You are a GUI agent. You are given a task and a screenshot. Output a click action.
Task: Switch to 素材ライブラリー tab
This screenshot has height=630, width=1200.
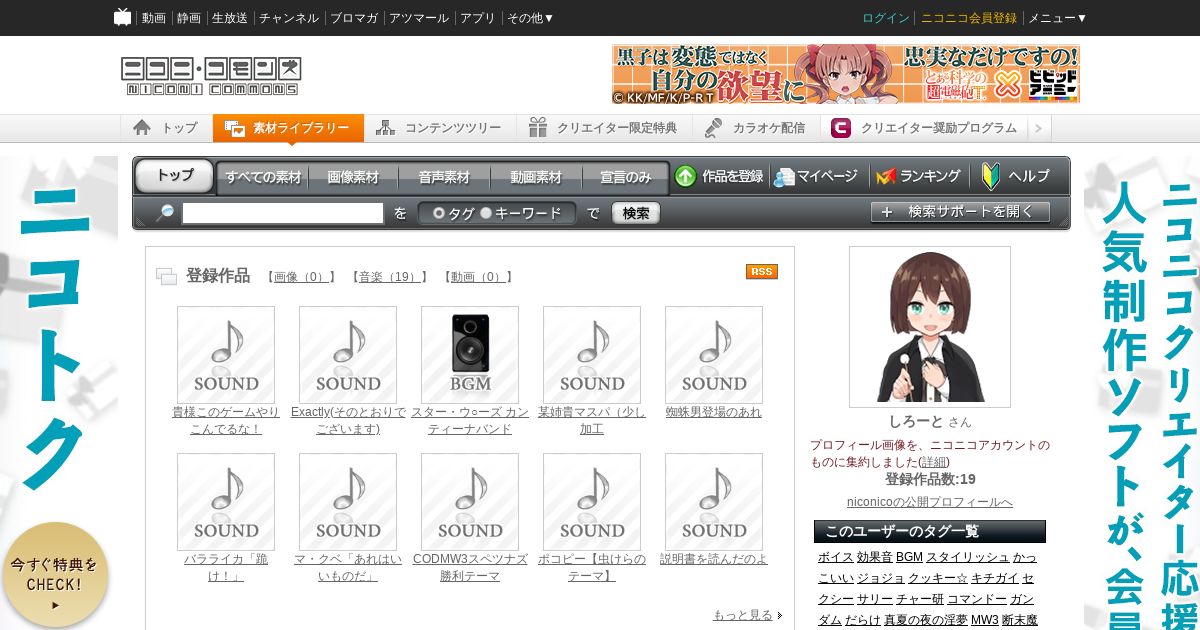pos(288,128)
